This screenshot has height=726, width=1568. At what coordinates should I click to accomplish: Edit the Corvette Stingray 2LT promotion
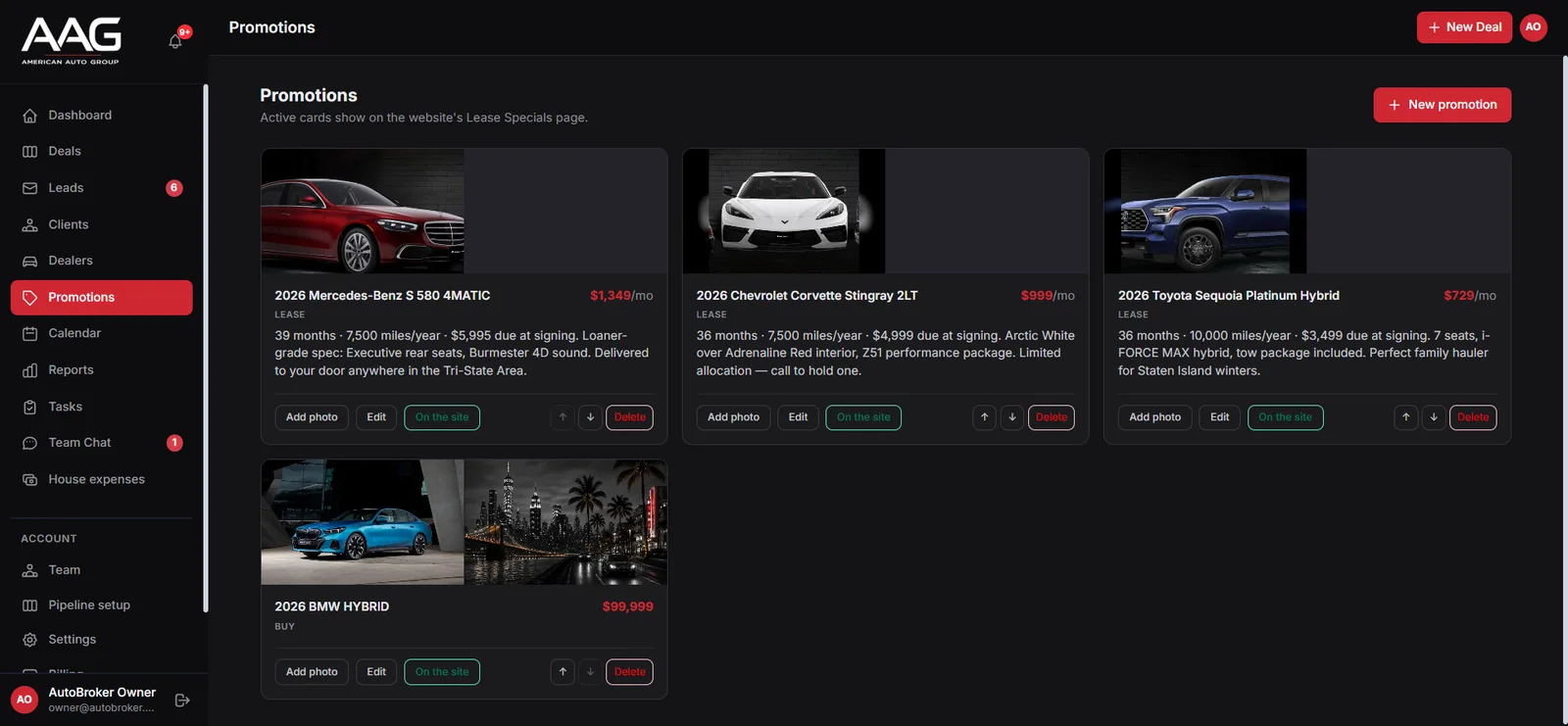798,417
